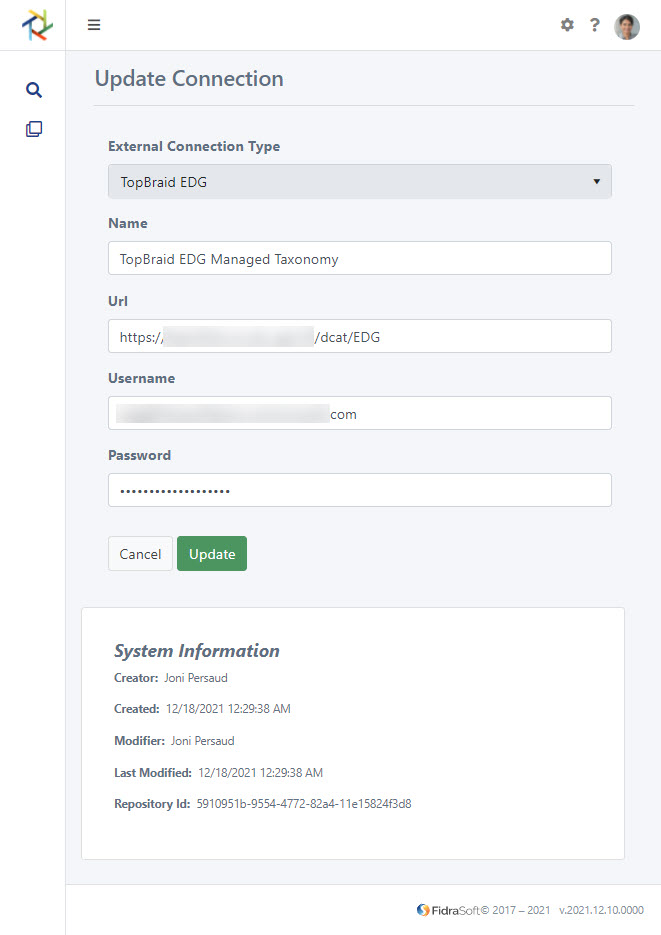Click the colorful app logo
This screenshot has width=661, height=935.
pyautogui.click(x=37, y=25)
